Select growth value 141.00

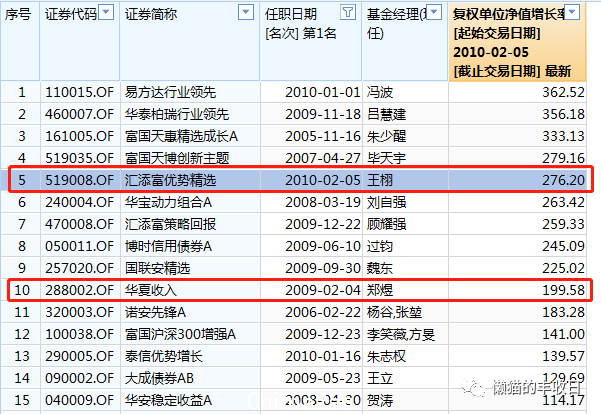pos(563,334)
